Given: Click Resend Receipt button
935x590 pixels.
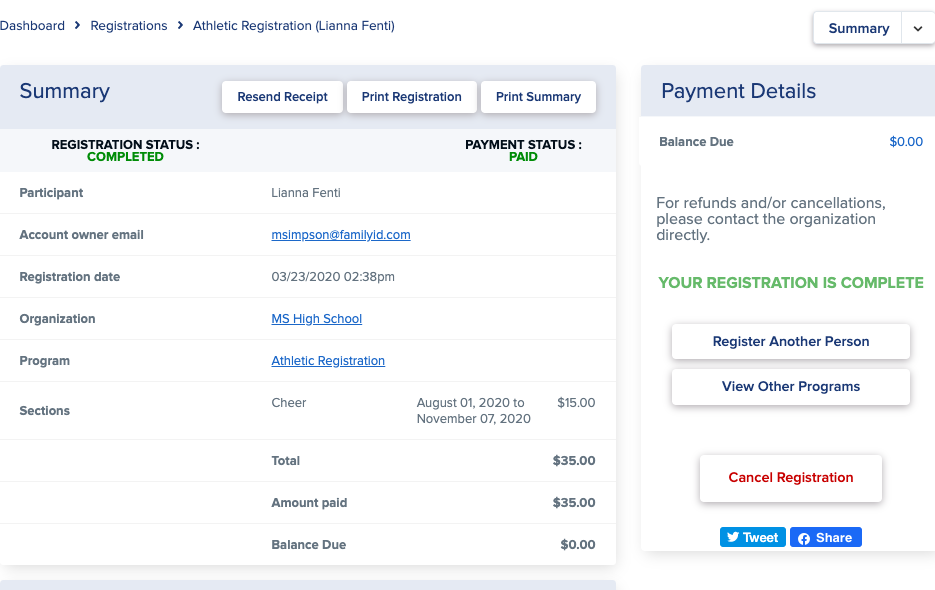Looking at the screenshot, I should (283, 97).
